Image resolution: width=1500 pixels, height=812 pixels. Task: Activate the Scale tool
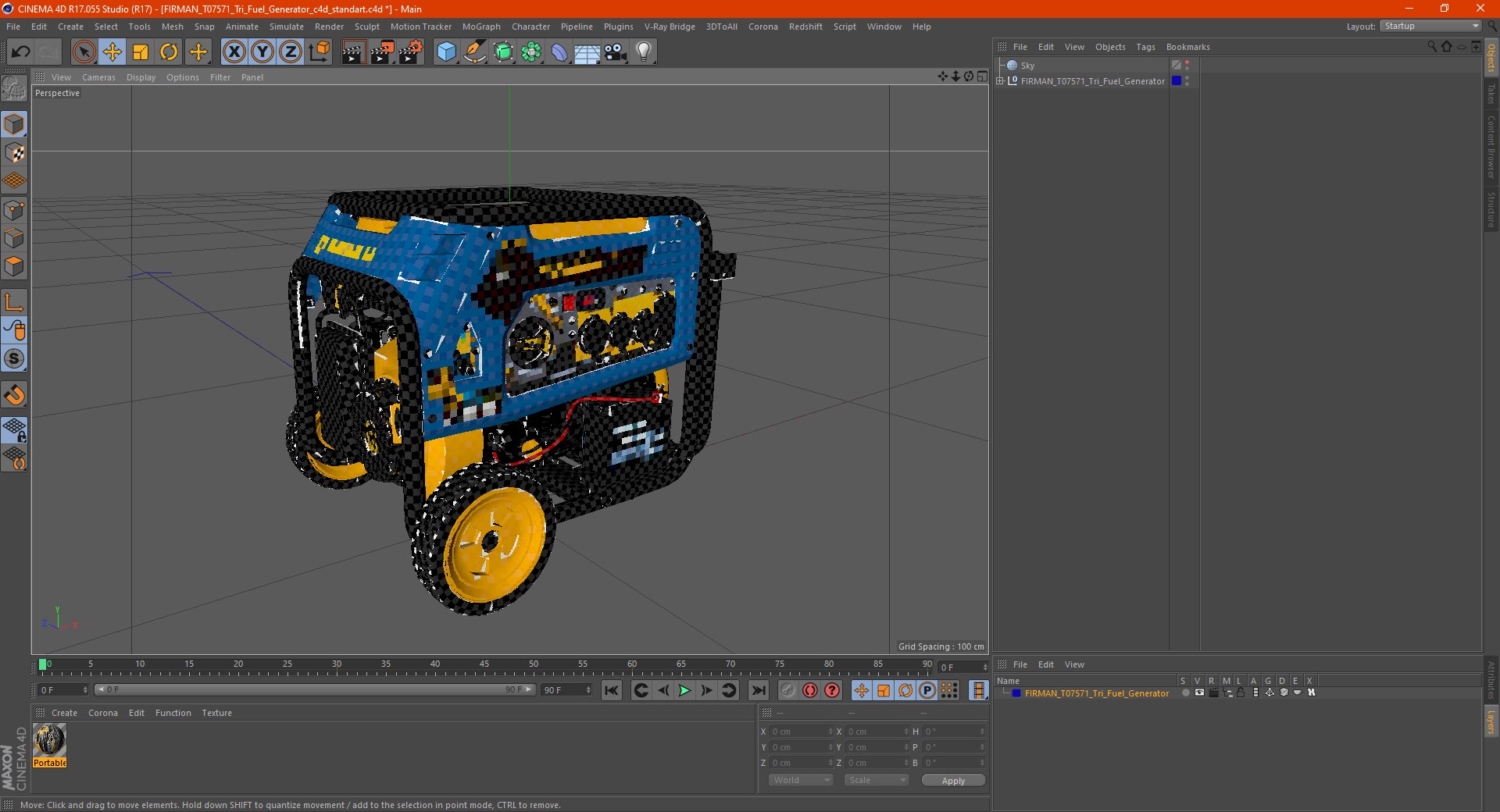click(x=141, y=52)
